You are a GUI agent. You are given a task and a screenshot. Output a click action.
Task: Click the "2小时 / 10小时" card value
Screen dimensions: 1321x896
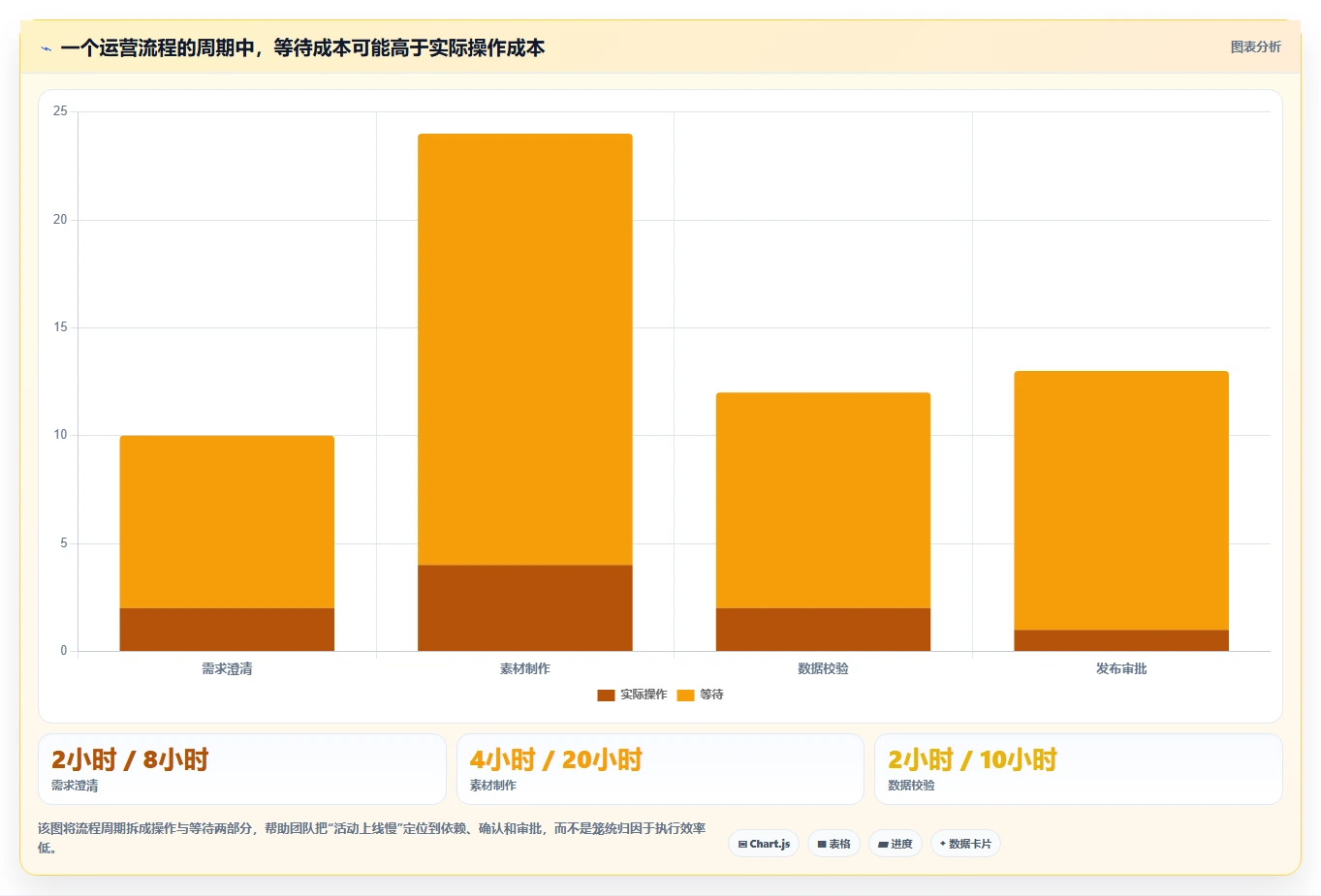[x=973, y=759]
